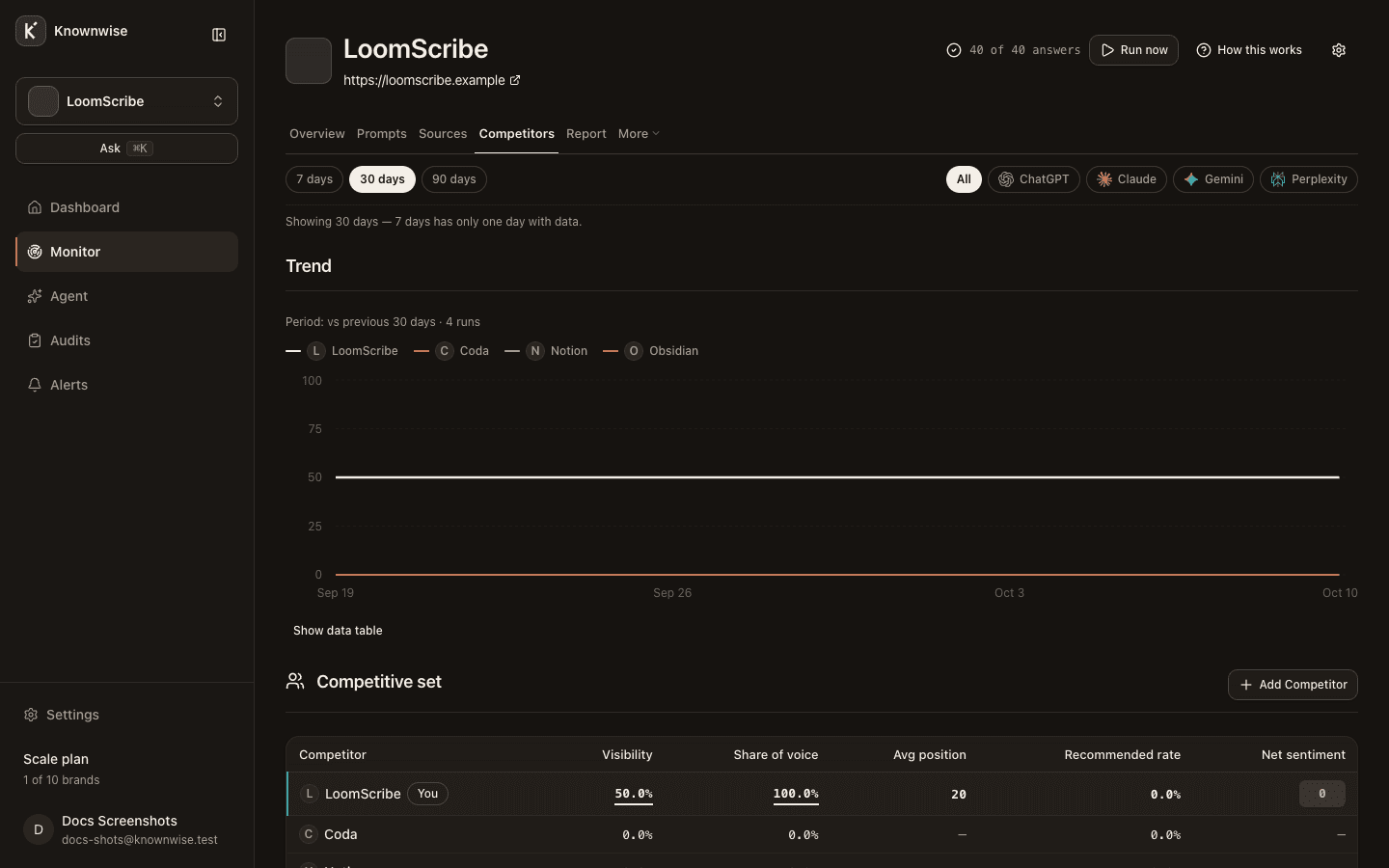Click the Net sentiment 0 badge
The width and height of the screenshot is (1389, 868).
pos(1322,794)
